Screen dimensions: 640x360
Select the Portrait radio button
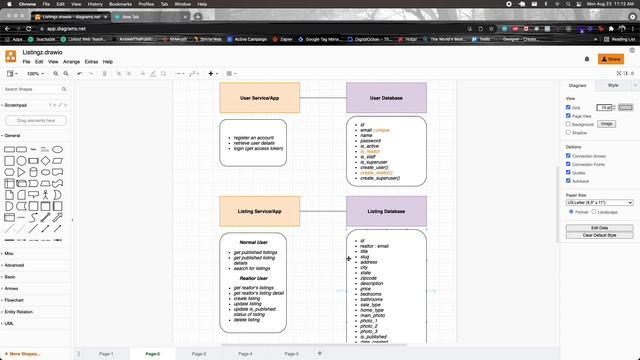[571, 212]
